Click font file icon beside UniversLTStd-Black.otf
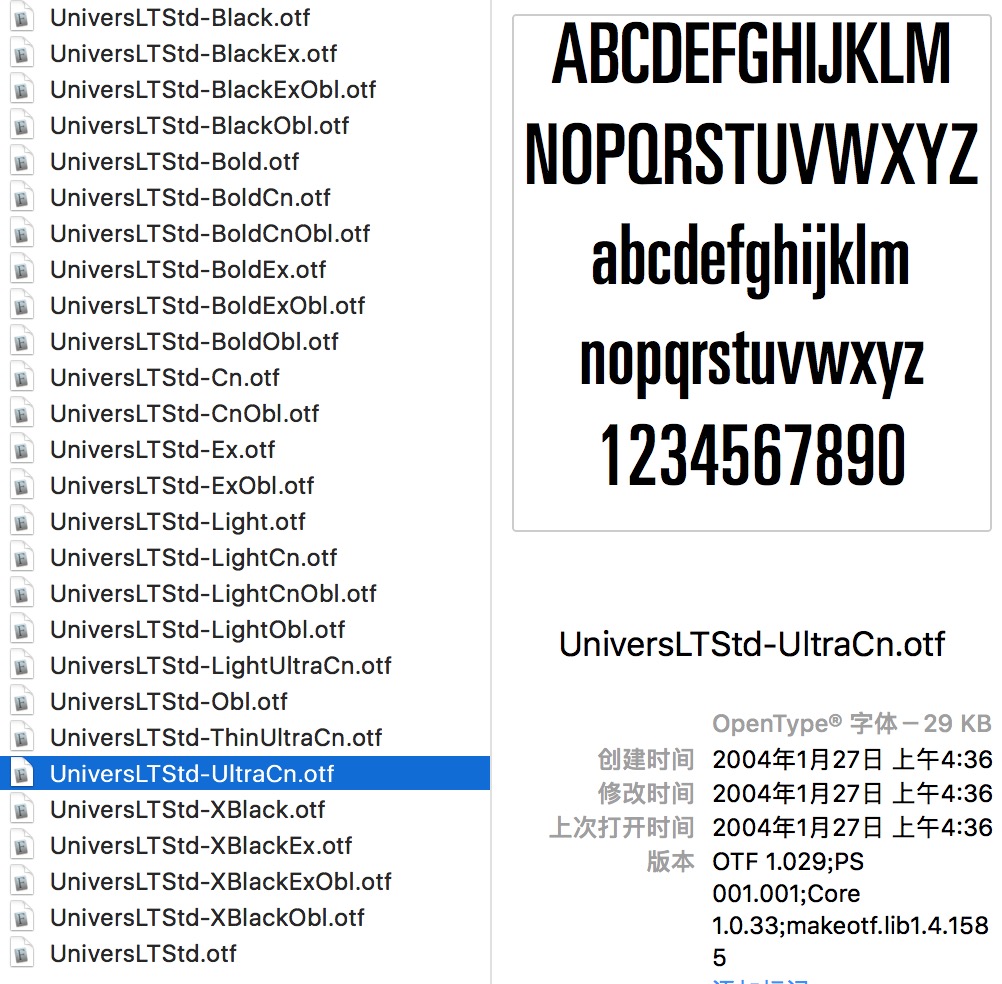 [x=21, y=18]
